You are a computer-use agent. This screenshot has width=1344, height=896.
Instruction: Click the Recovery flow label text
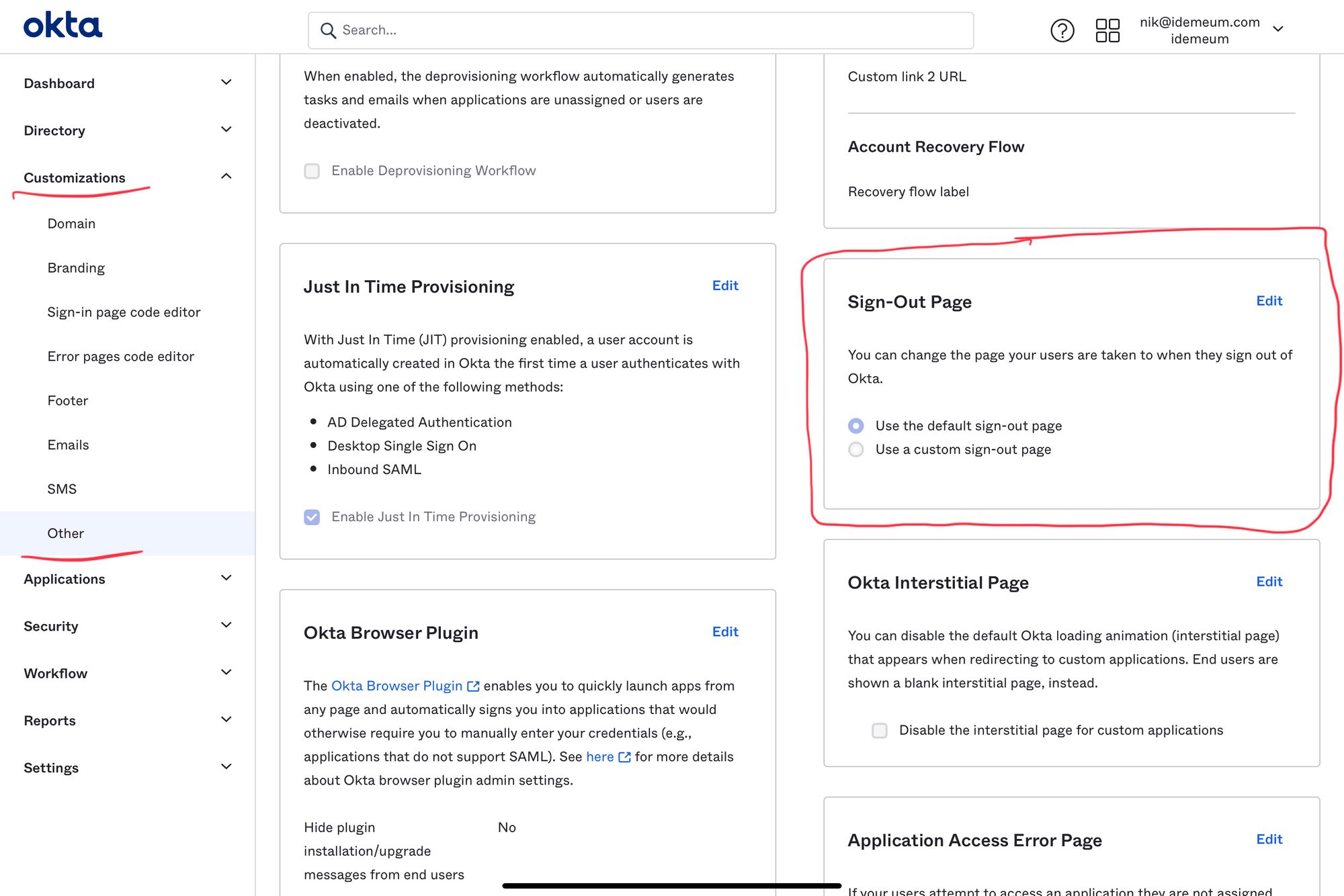908,192
